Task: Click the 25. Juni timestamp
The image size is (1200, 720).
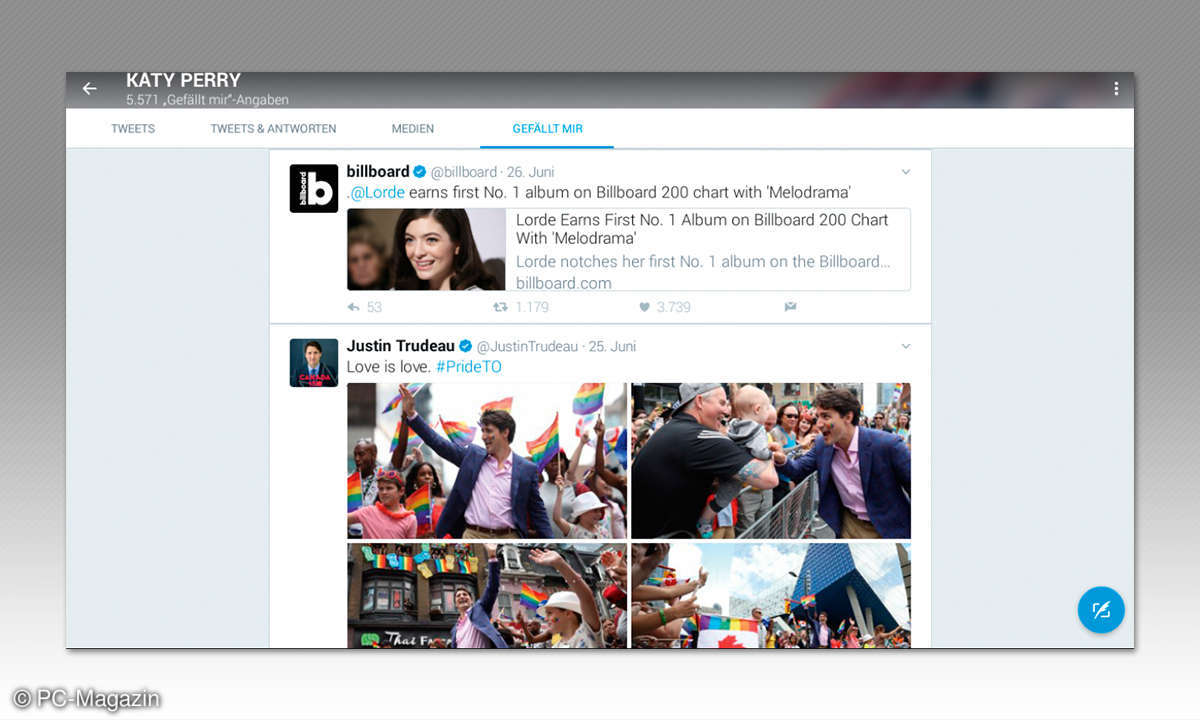Action: [x=612, y=346]
